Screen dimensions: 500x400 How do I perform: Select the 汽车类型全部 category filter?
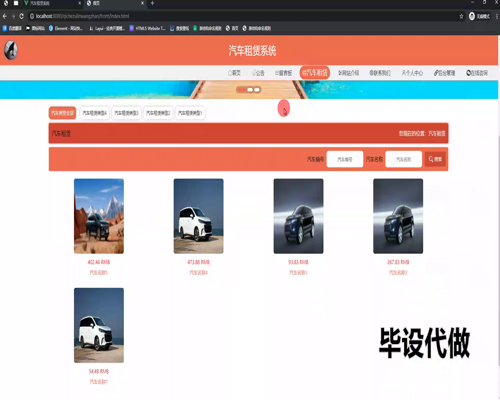click(62, 113)
